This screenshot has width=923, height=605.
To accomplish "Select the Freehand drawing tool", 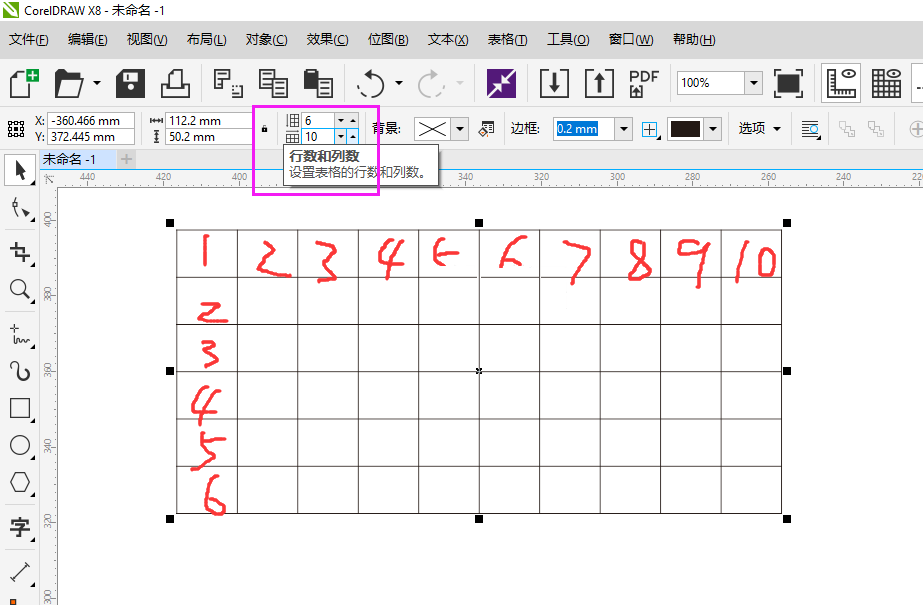I will [x=20, y=335].
